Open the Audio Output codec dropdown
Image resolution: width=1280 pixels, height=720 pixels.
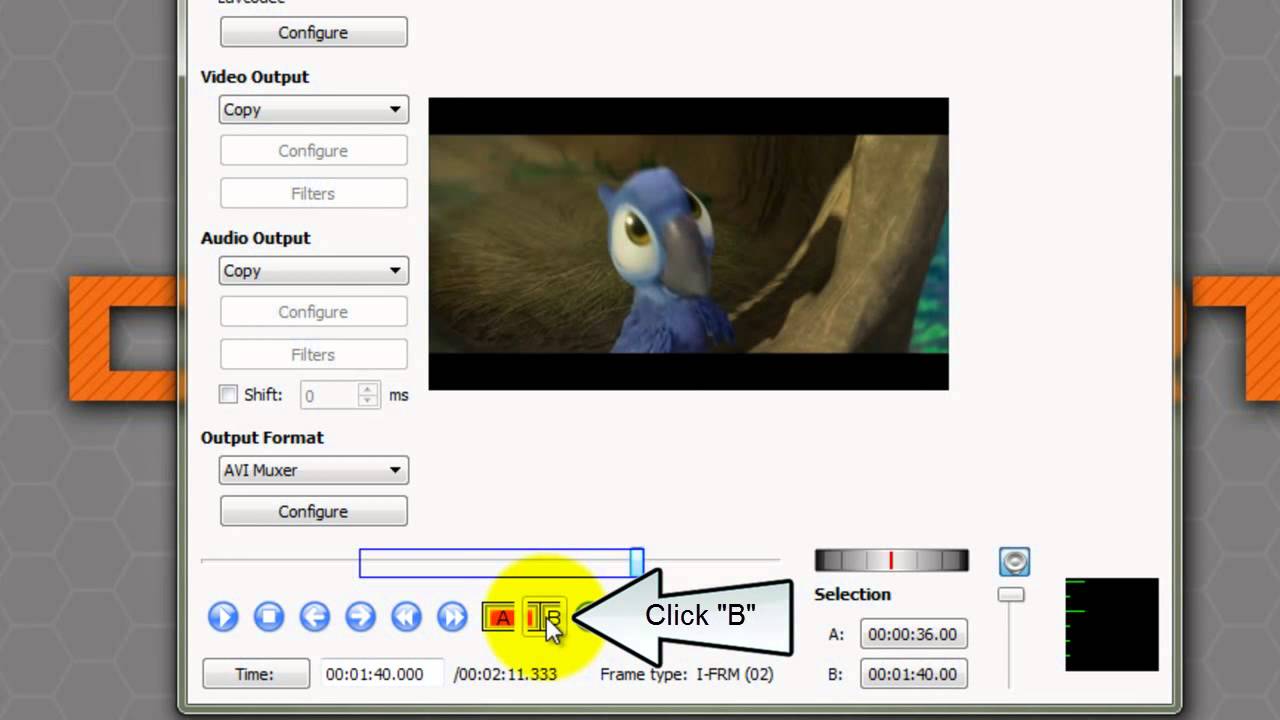pos(314,271)
